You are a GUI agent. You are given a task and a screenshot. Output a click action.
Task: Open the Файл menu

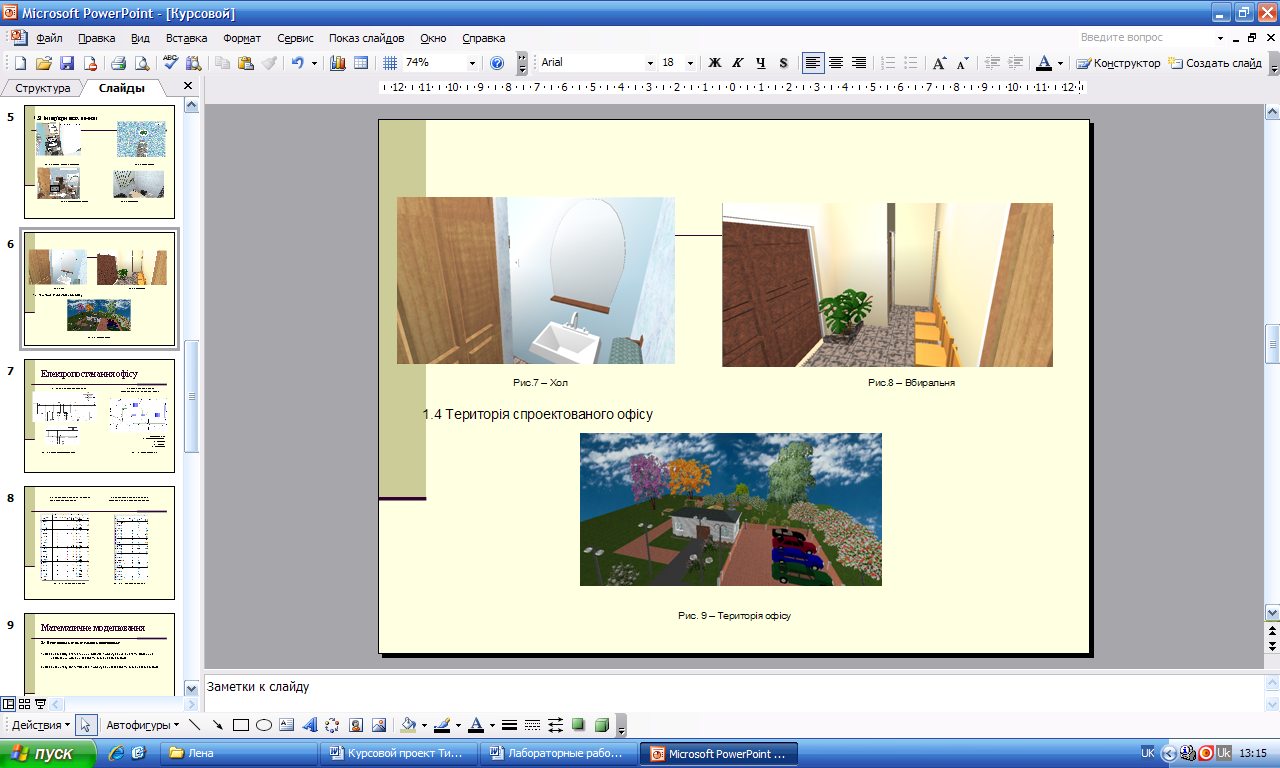tap(49, 38)
